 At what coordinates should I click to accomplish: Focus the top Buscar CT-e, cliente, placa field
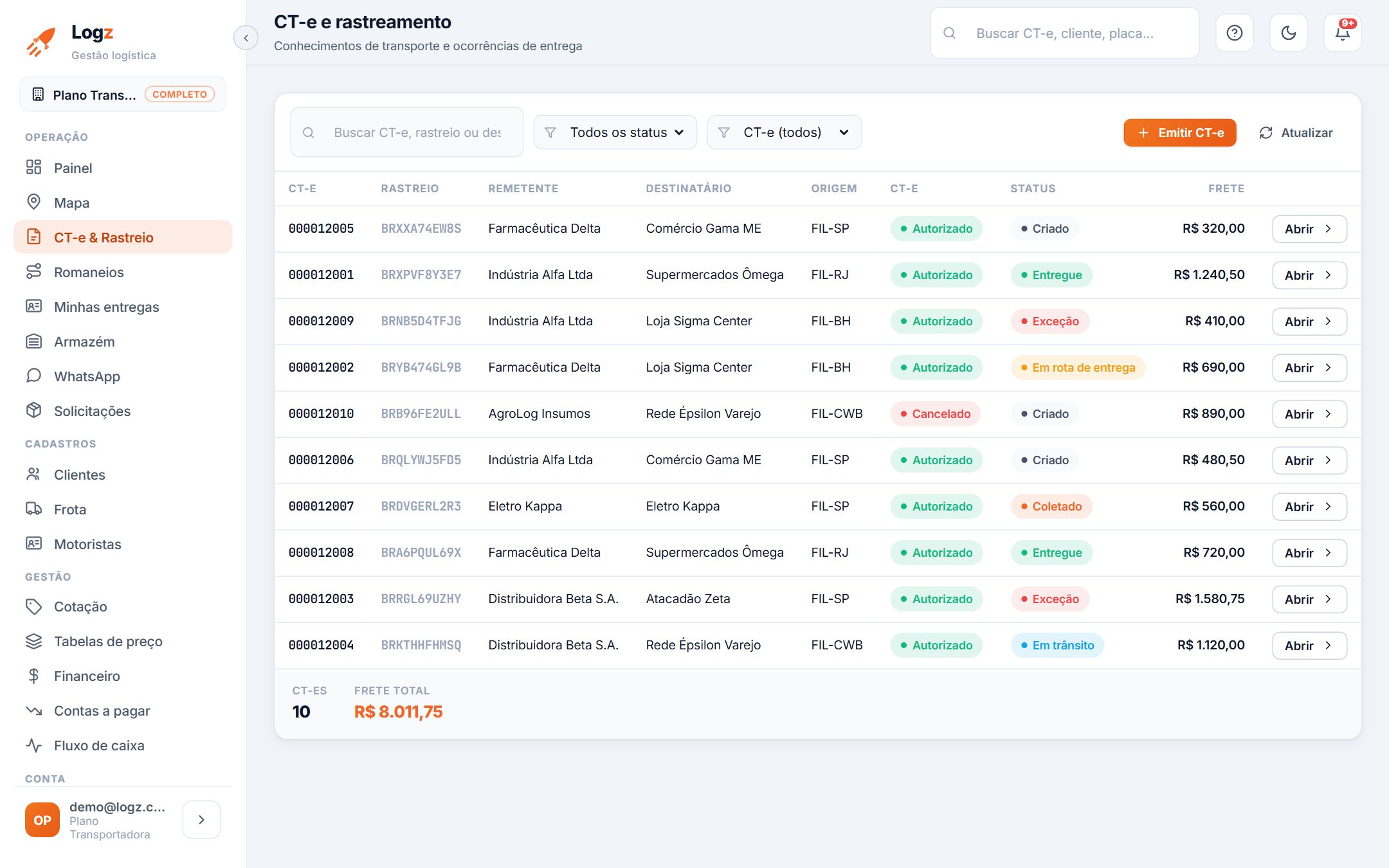1065,33
